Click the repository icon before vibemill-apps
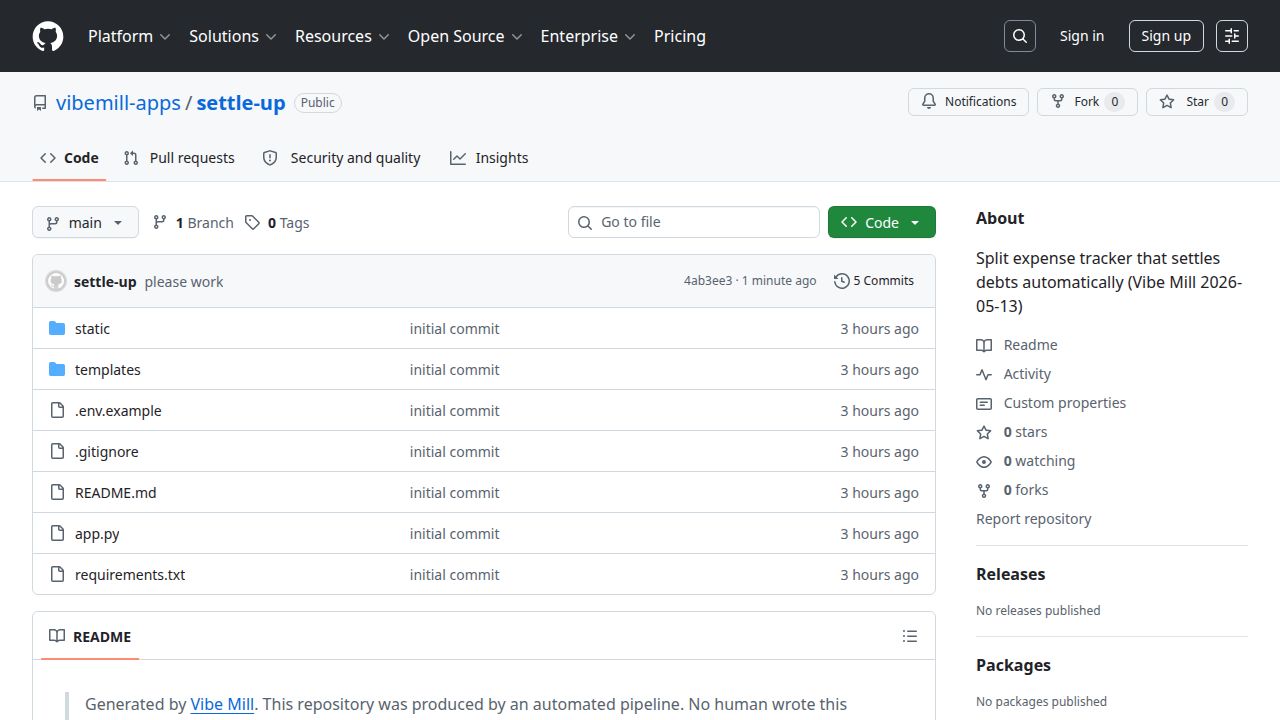 pos(40,103)
